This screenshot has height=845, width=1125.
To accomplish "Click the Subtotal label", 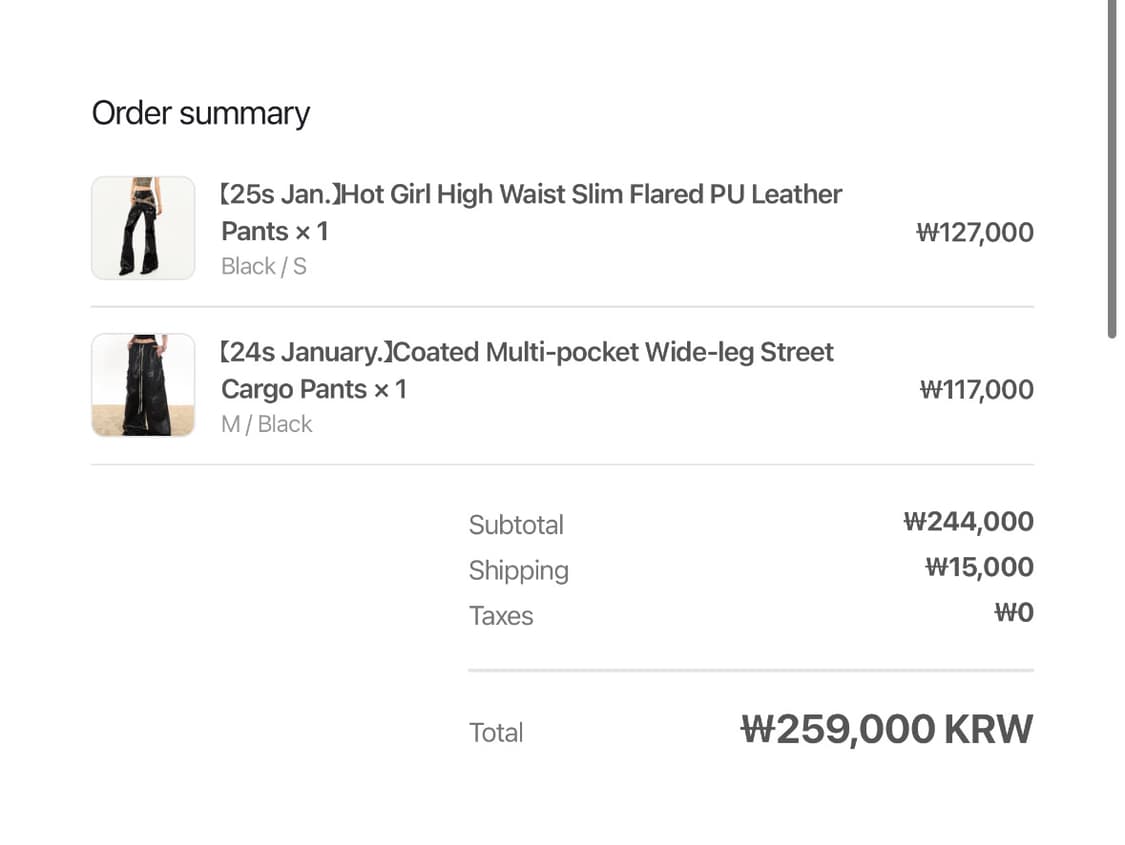I will [x=516, y=525].
